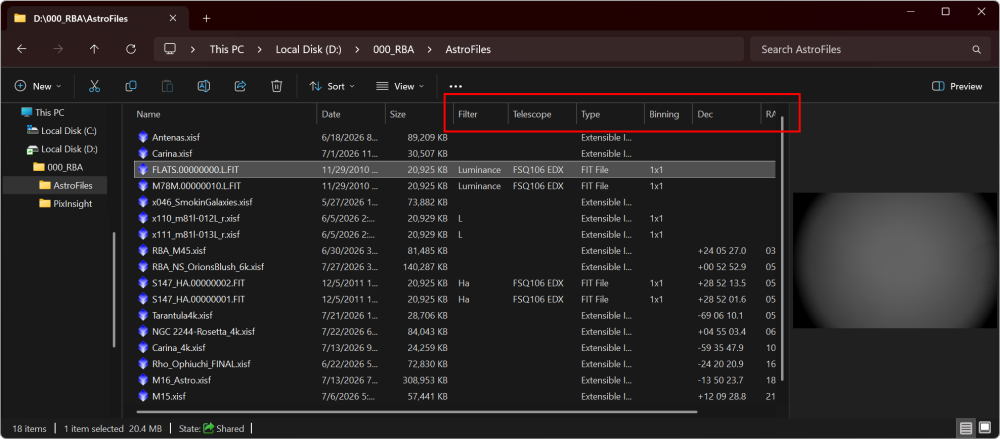Viewport: 1000px width, 439px height.
Task: Click the PC monitor icon in address bar
Action: pos(170,49)
